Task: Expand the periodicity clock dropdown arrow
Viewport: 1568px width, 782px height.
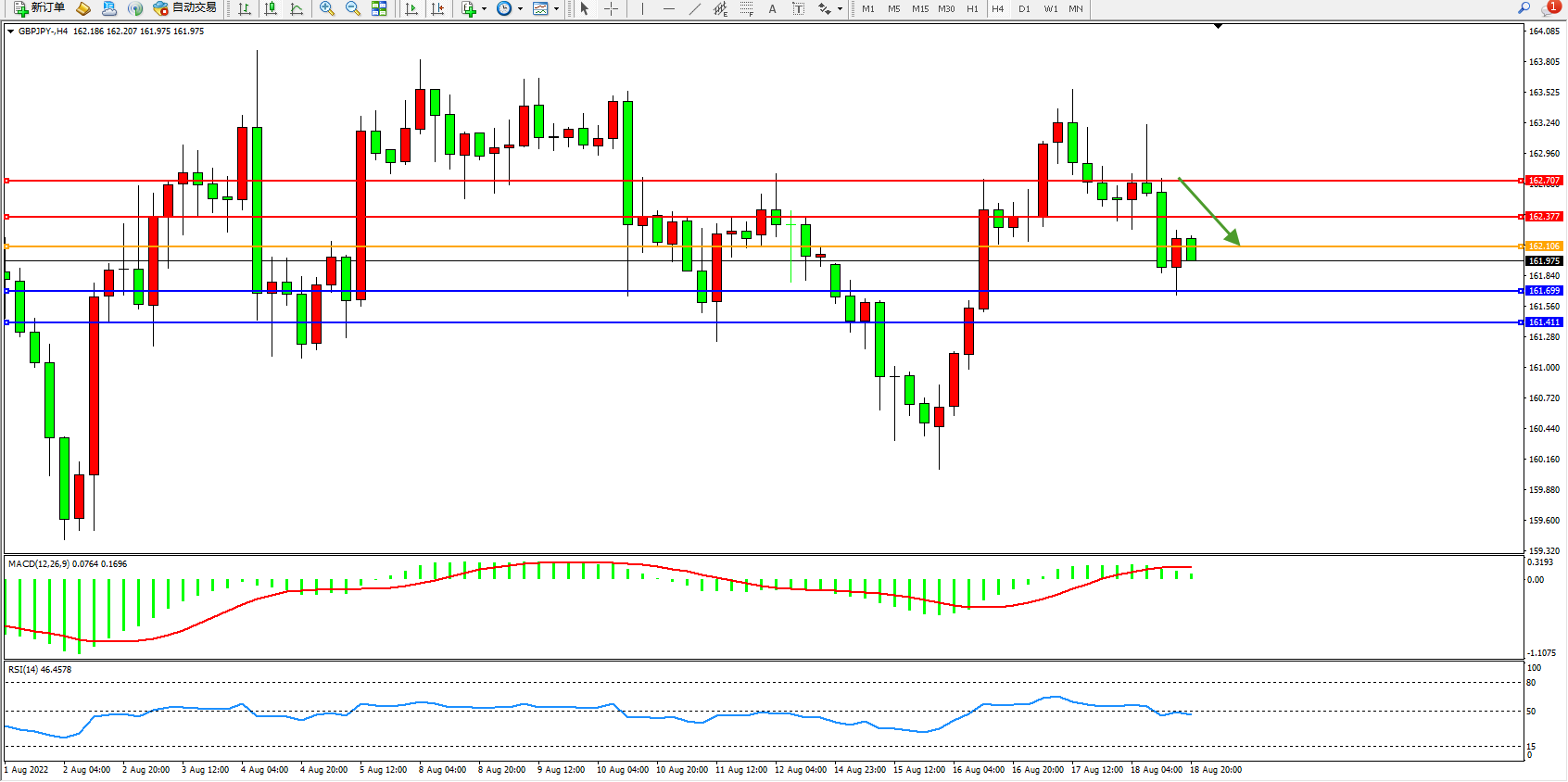Action: click(x=520, y=9)
